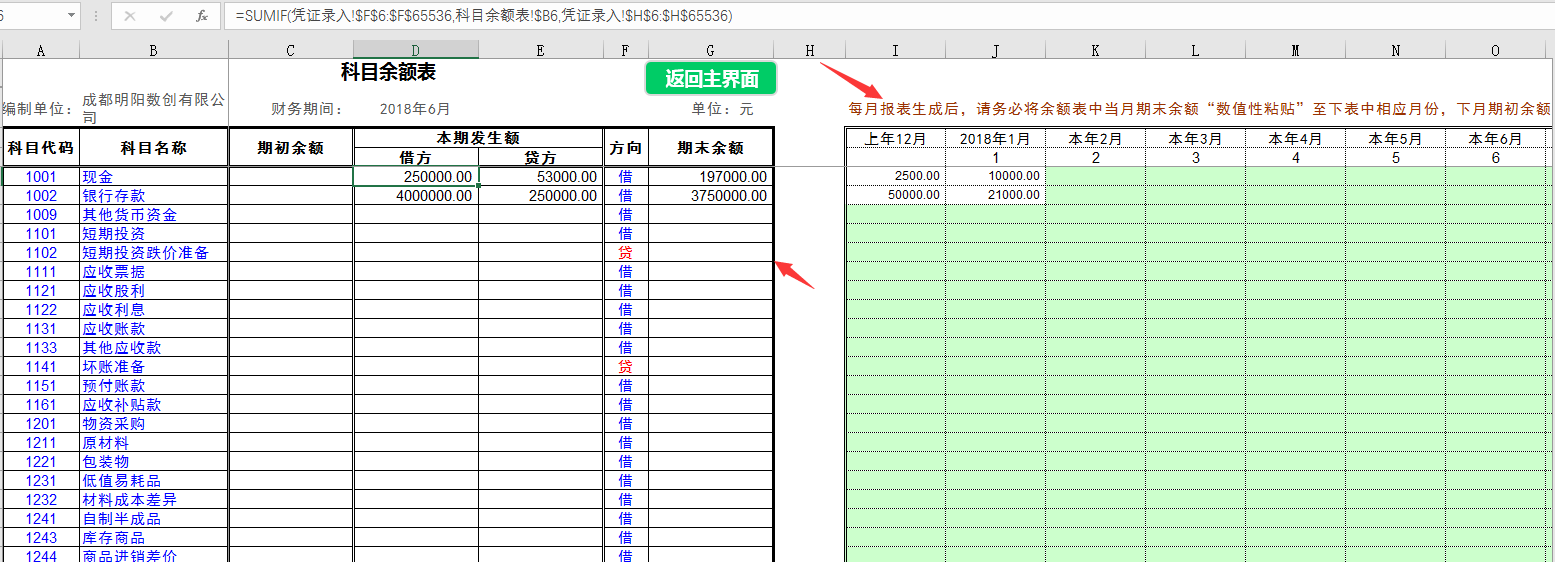Image resolution: width=1555 pixels, height=562 pixels.
Task: Click the 上年12月 header cell
Action: click(896, 139)
